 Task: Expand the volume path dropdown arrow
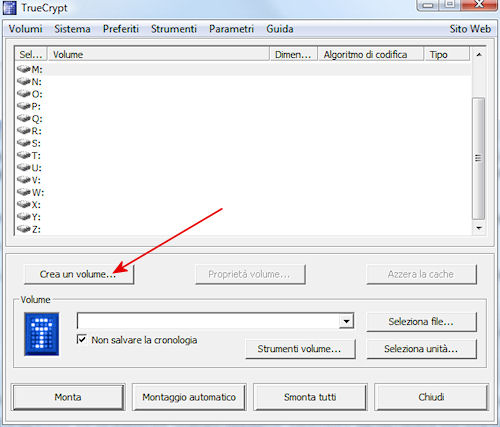pos(346,321)
